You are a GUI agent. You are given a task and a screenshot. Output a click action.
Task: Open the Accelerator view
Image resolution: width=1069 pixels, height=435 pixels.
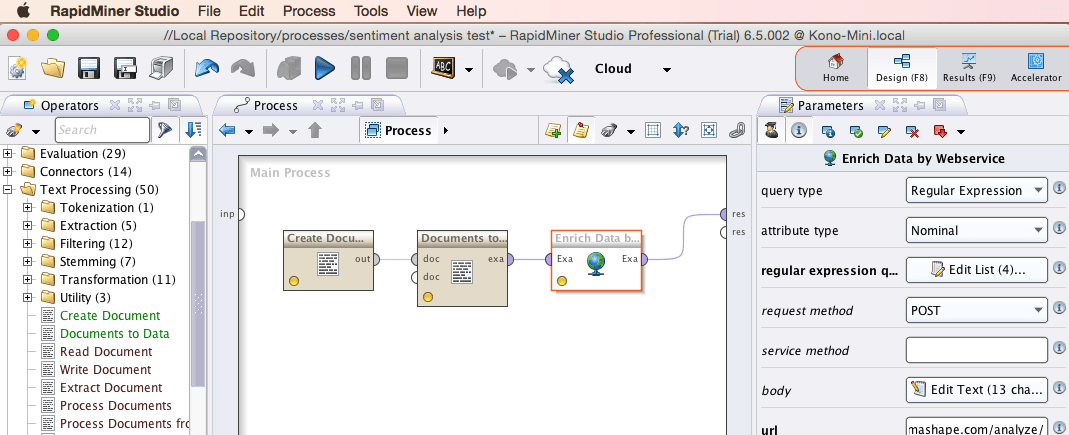coord(1036,68)
